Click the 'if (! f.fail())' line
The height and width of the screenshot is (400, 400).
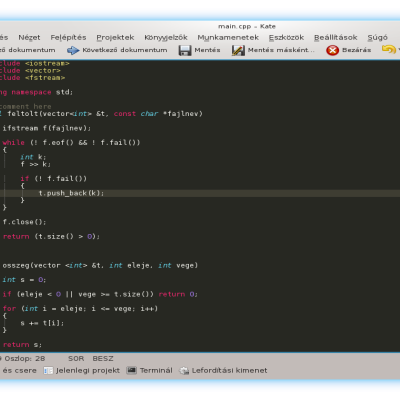coord(53,179)
